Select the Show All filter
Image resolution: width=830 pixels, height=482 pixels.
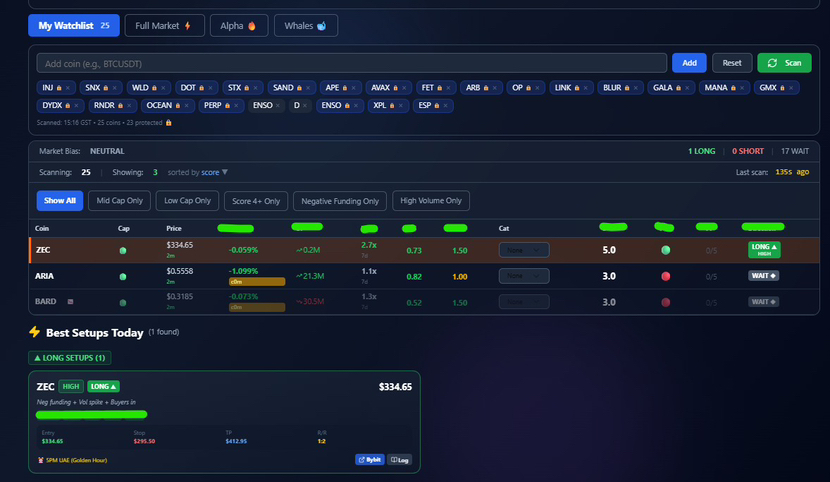pos(60,201)
